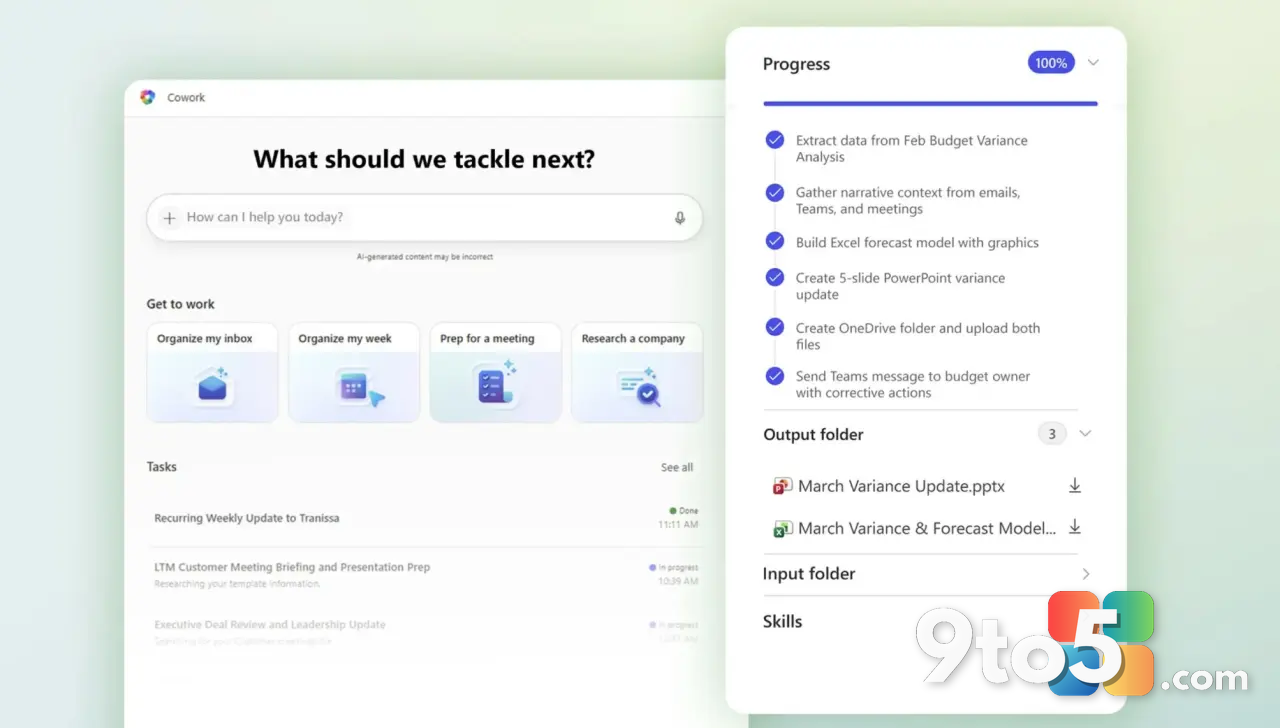Screen dimensions: 1280x728
Task: Click the 100% progress badge
Action: (1051, 63)
